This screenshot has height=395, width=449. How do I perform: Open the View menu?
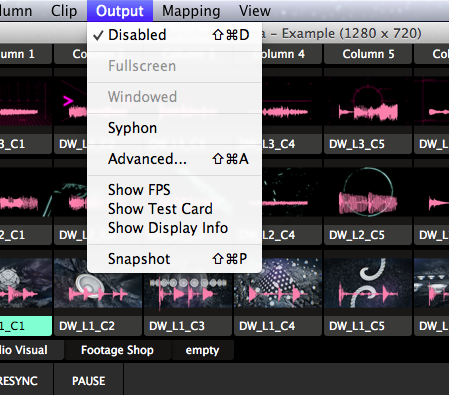click(x=255, y=11)
